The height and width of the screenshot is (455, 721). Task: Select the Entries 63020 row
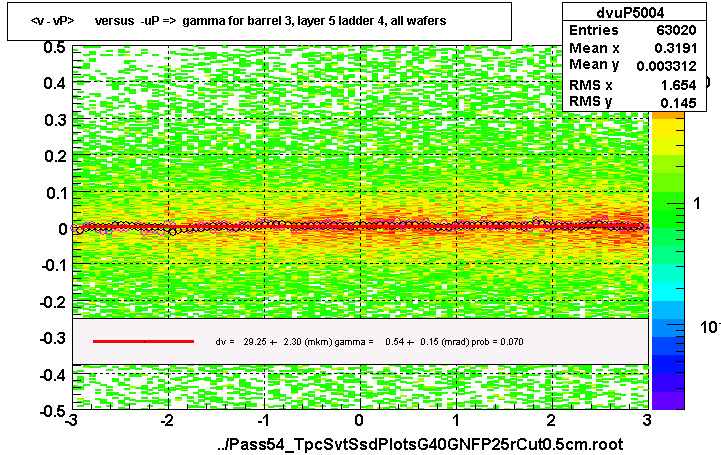click(x=633, y=30)
